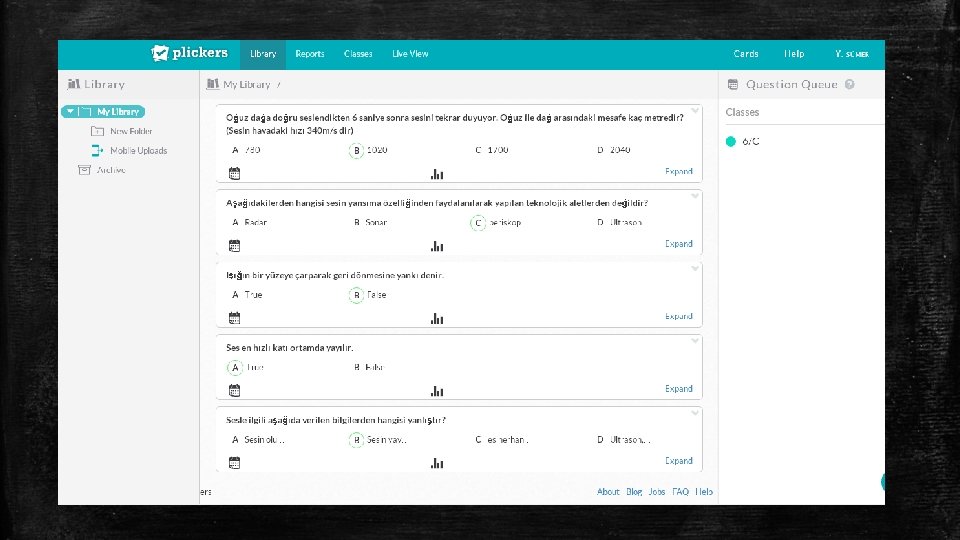Collapse the My Library tree arrow
Screen dimensions: 960x540
pyautogui.click(x=70, y=111)
